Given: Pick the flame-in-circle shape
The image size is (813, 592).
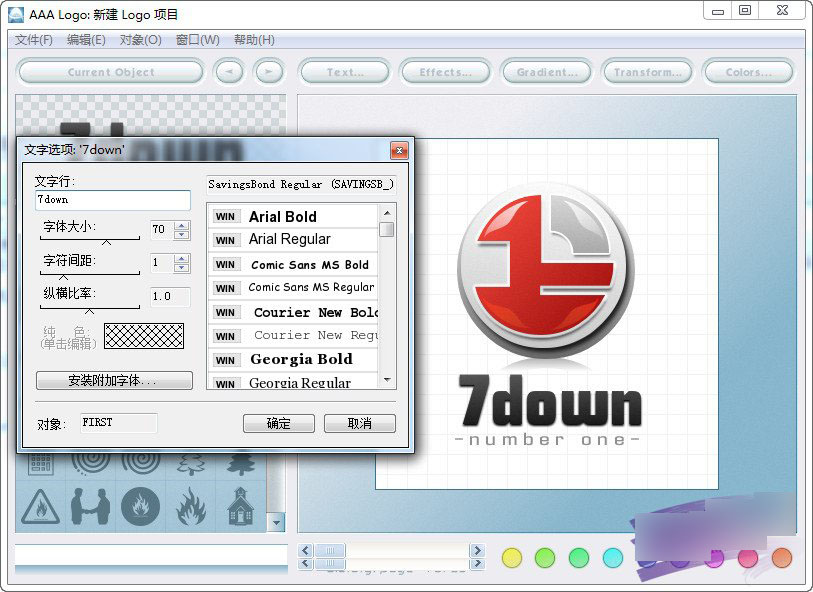Looking at the screenshot, I should click(x=140, y=506).
